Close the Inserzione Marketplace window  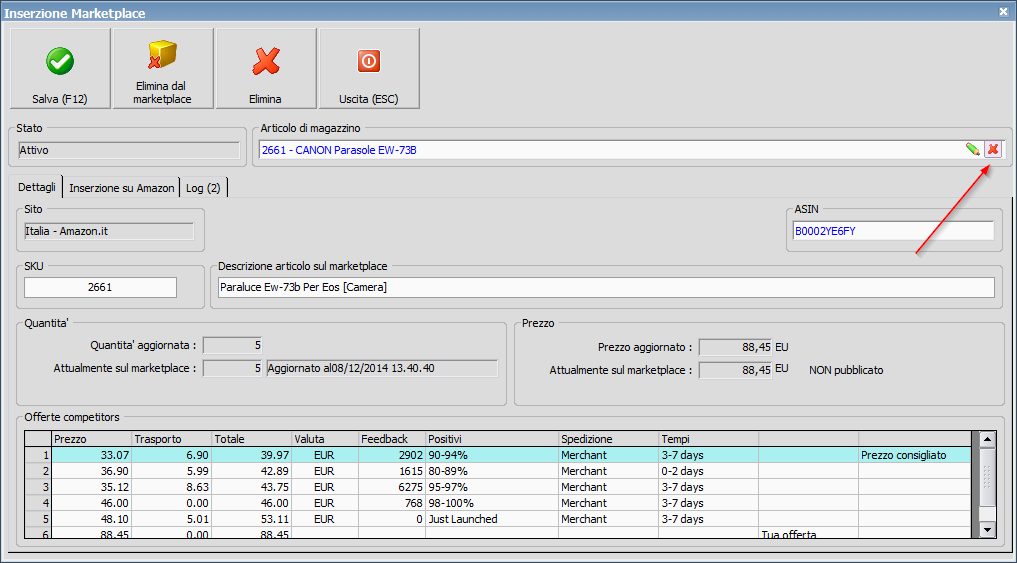pos(1003,12)
